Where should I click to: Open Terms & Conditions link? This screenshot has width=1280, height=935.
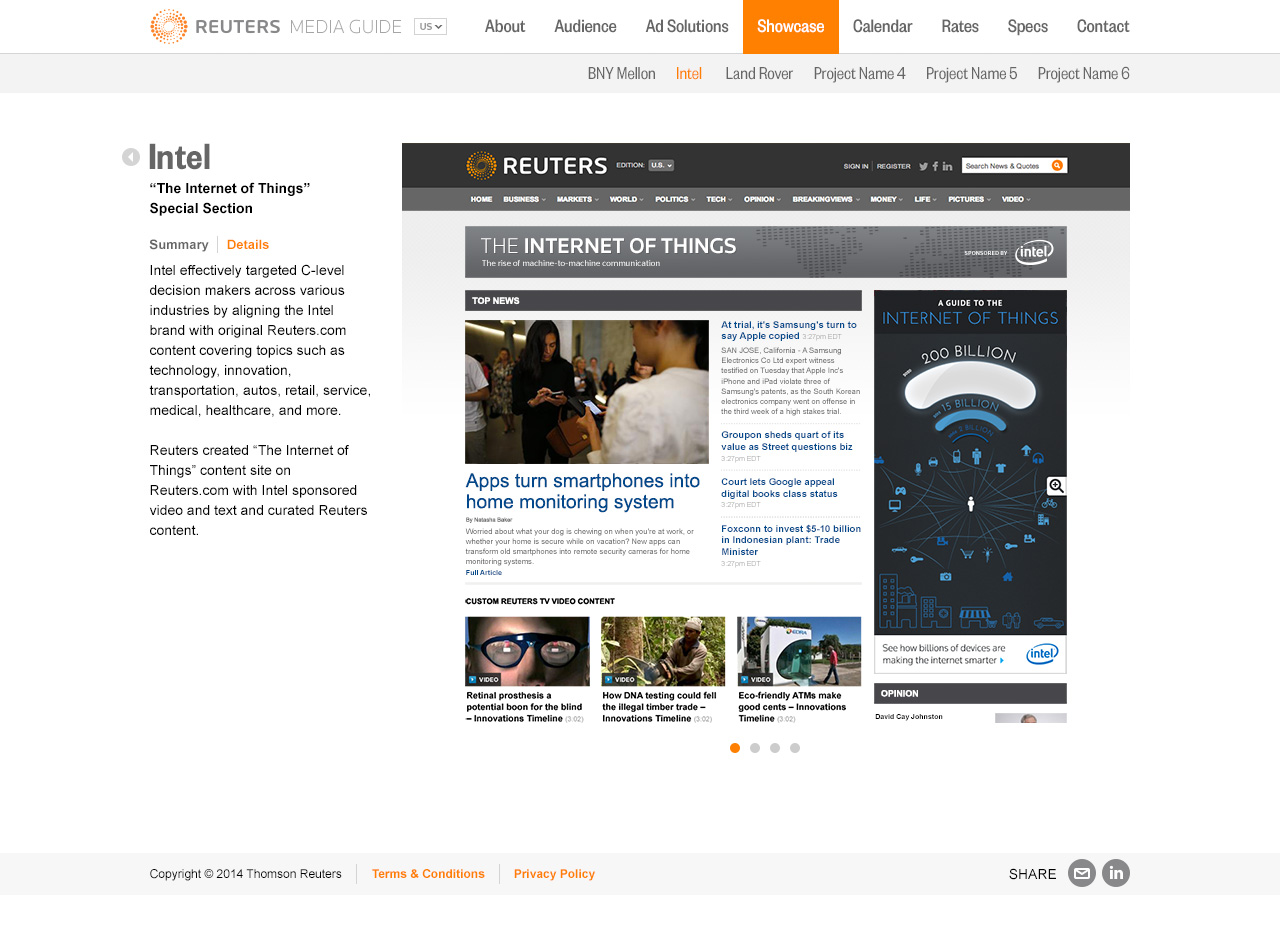click(x=428, y=874)
